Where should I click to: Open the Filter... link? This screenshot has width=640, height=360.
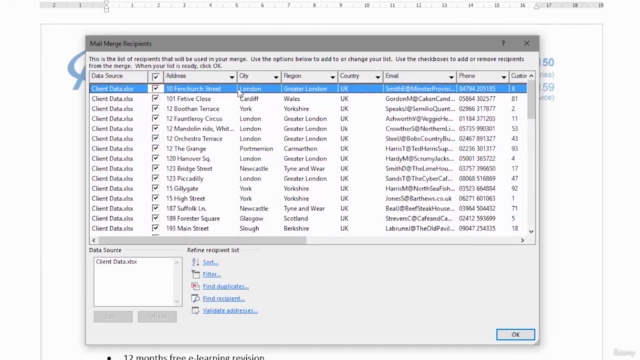[212, 274]
